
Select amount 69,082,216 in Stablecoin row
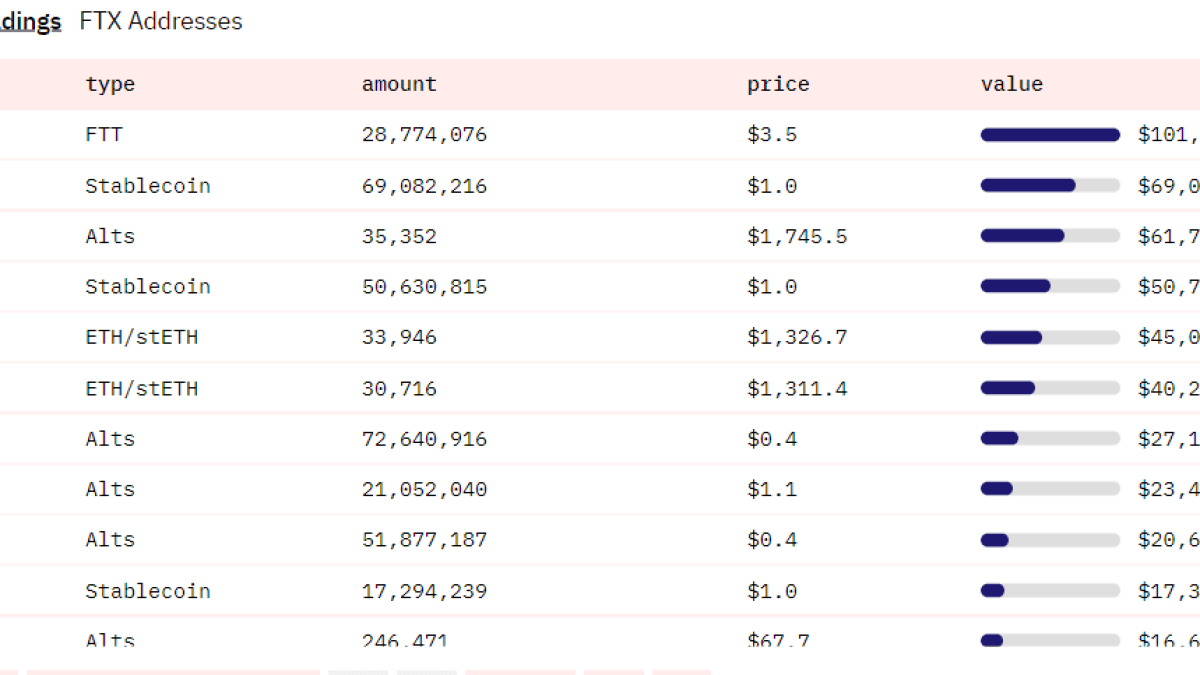click(424, 186)
